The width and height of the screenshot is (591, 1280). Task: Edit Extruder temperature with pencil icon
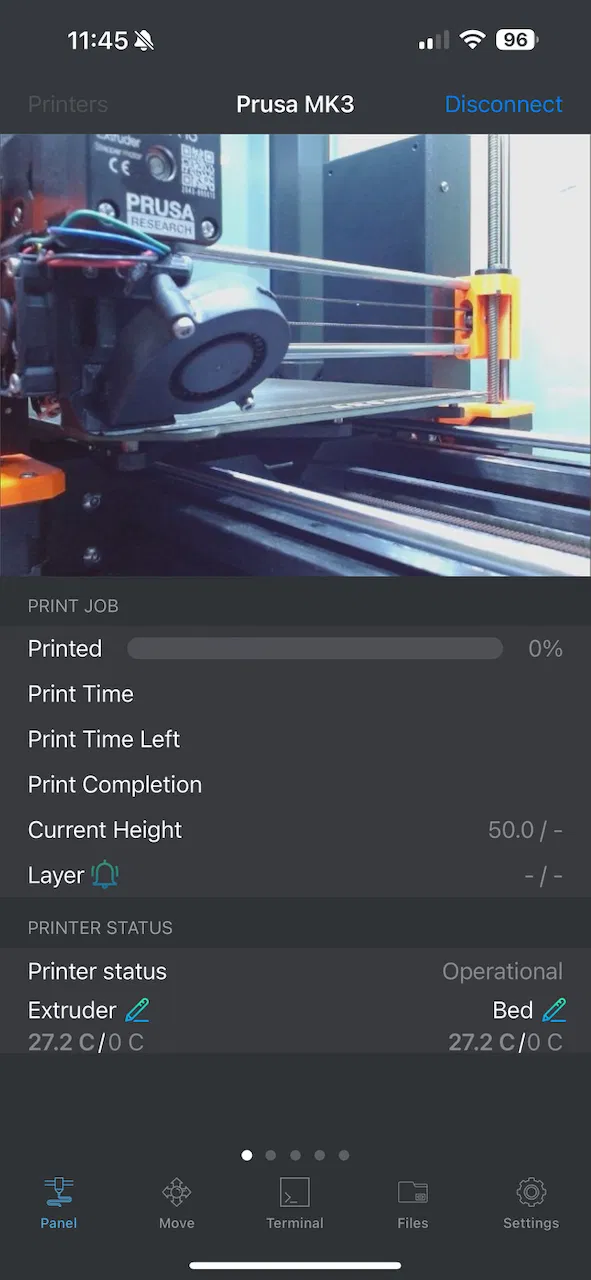tap(137, 1010)
